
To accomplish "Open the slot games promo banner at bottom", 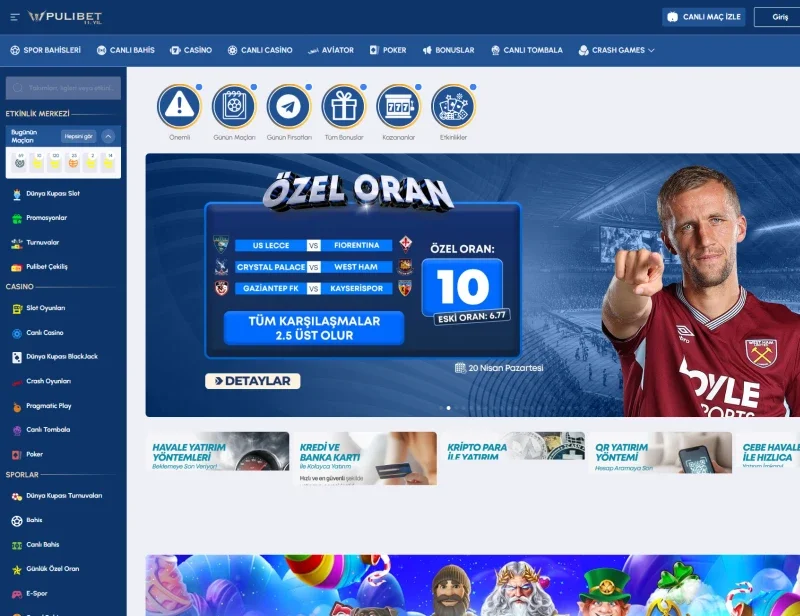I will pos(472,585).
